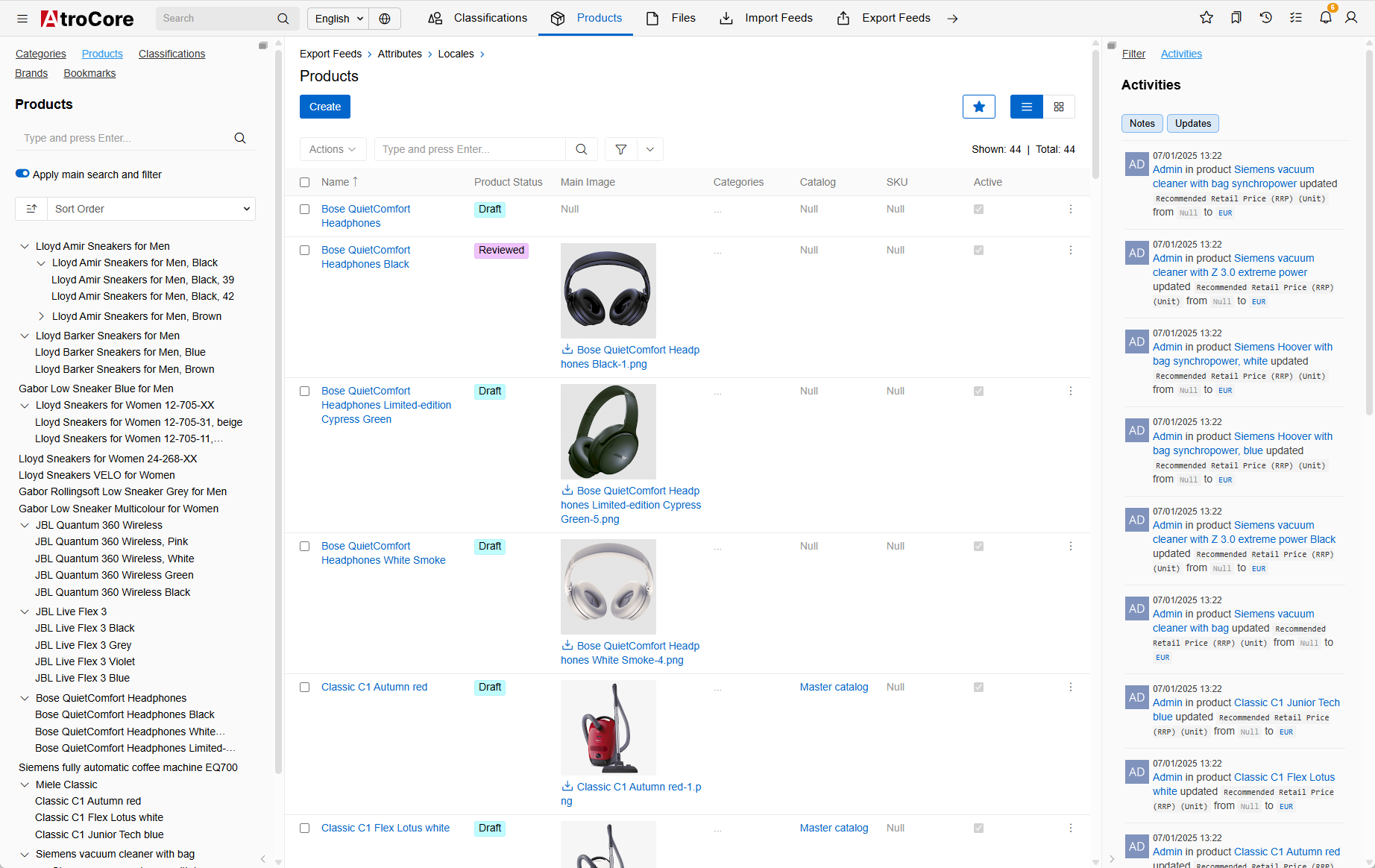Download Bose Headphones Black-1.png icon
Screen dimensions: 1375x868
point(567,349)
